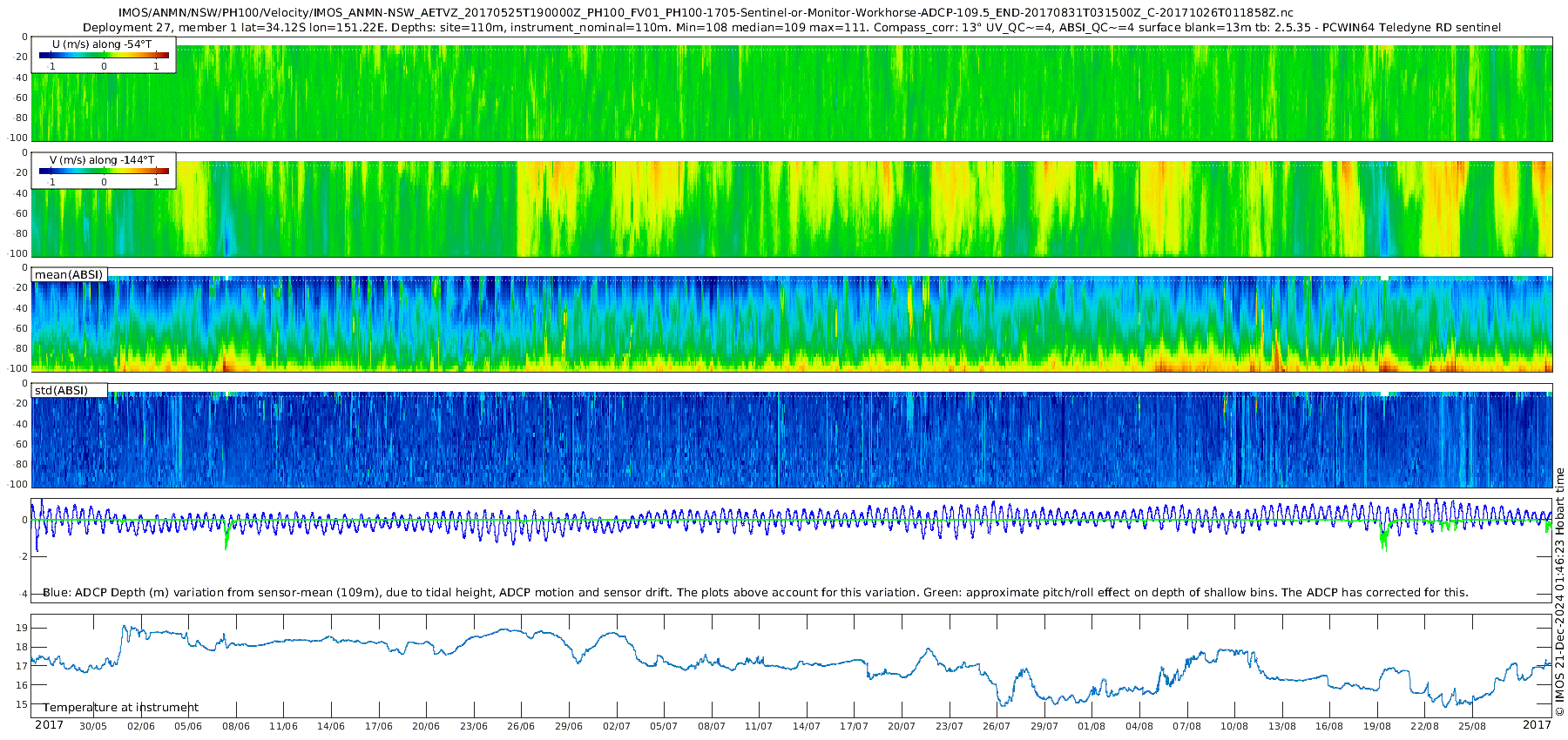Click the 19 tick on temperature axis

click(22, 628)
